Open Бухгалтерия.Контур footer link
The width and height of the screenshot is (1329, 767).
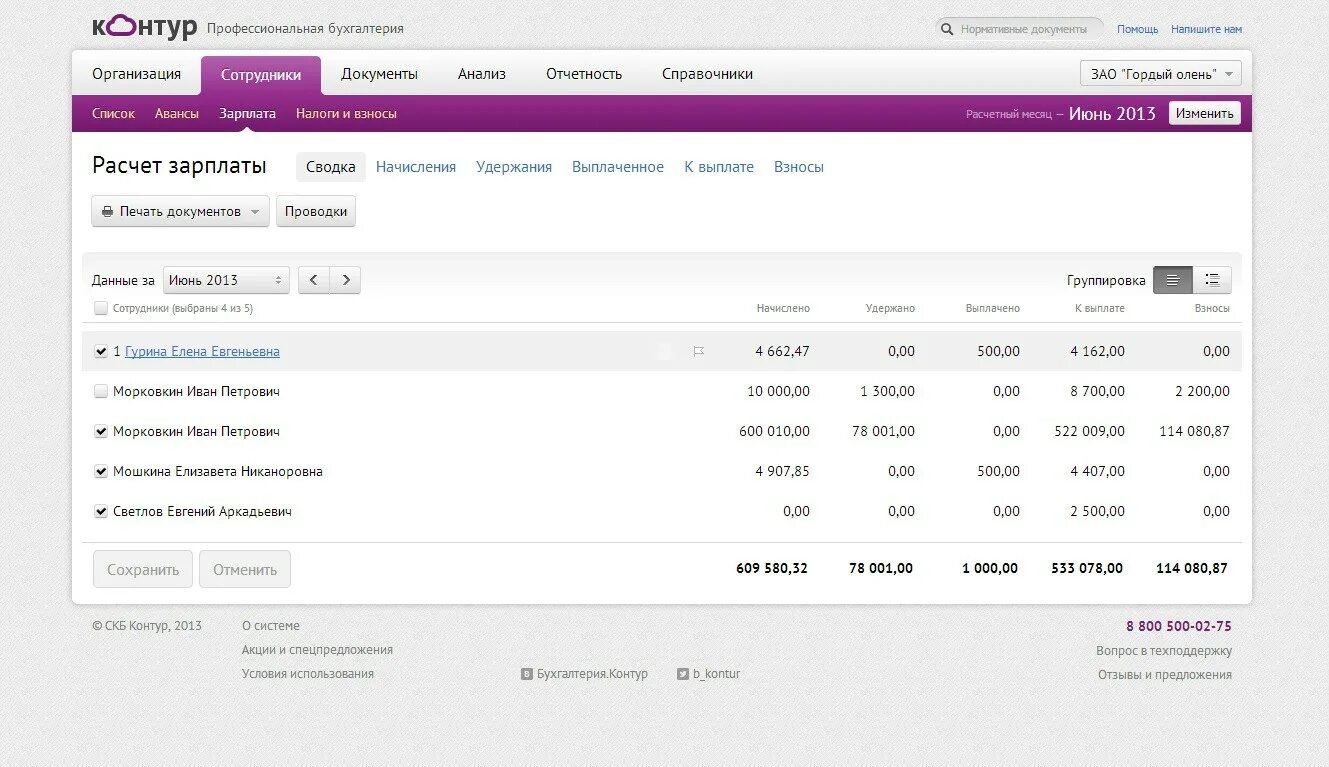(x=592, y=674)
